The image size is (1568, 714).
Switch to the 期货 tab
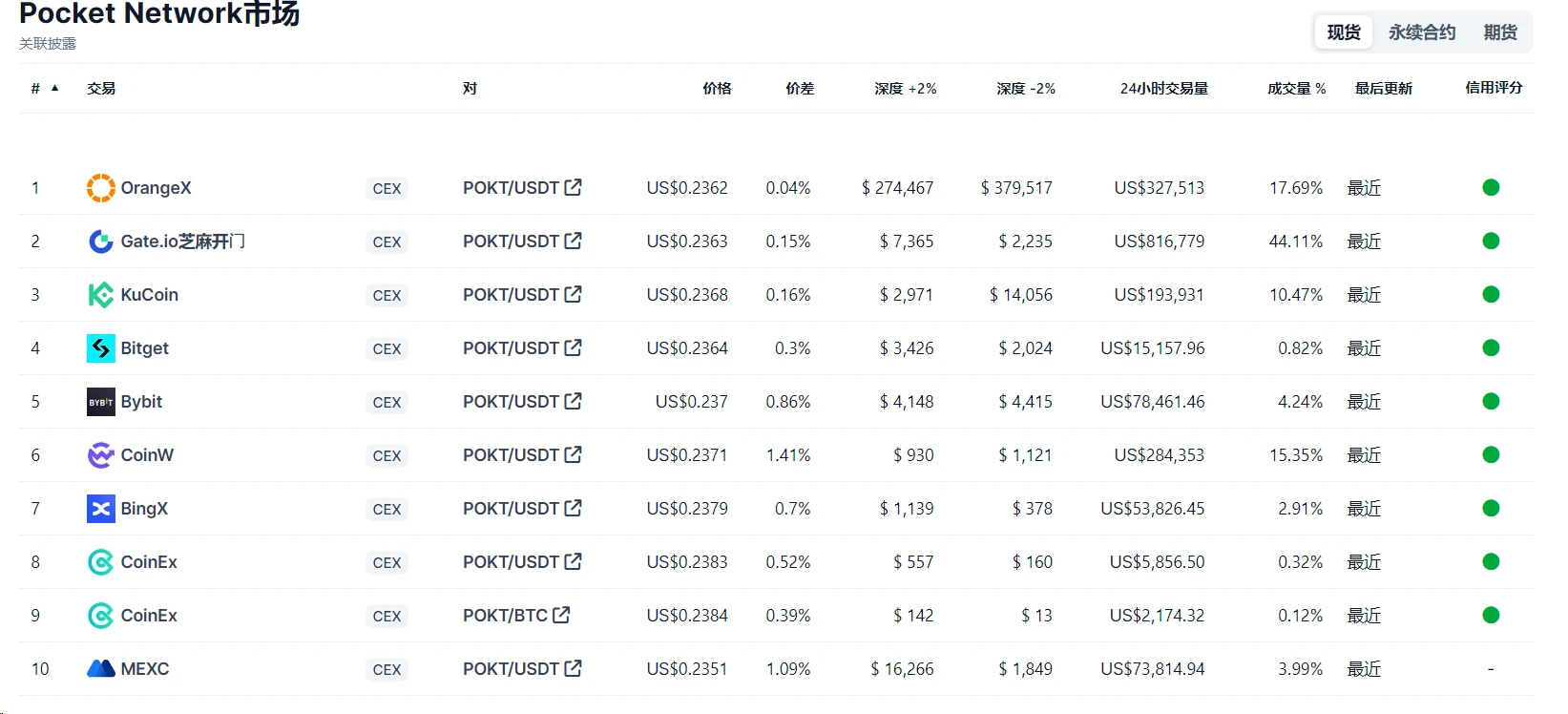pos(1498,31)
